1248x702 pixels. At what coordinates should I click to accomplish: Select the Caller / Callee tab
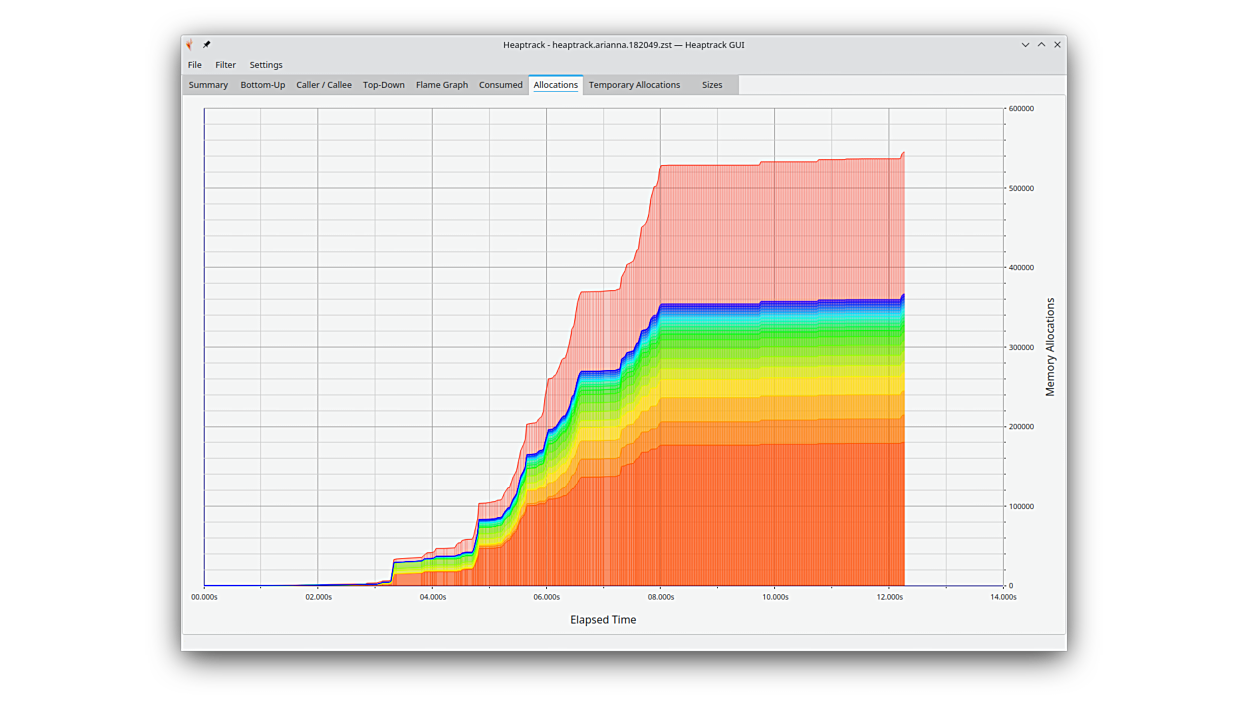(x=323, y=85)
